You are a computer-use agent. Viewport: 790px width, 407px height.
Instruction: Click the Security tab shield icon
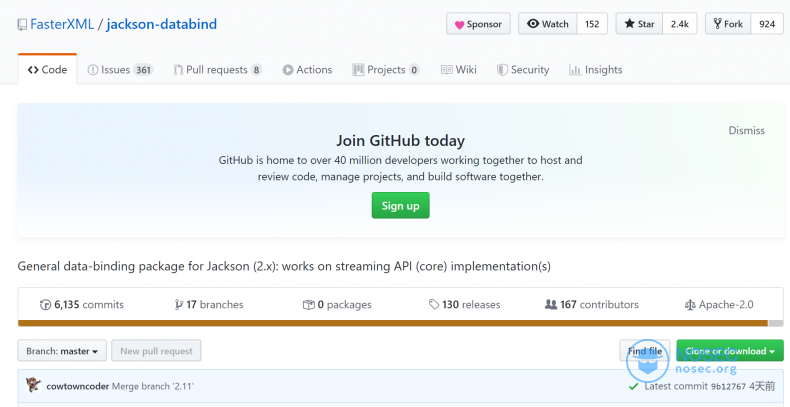[502, 70]
